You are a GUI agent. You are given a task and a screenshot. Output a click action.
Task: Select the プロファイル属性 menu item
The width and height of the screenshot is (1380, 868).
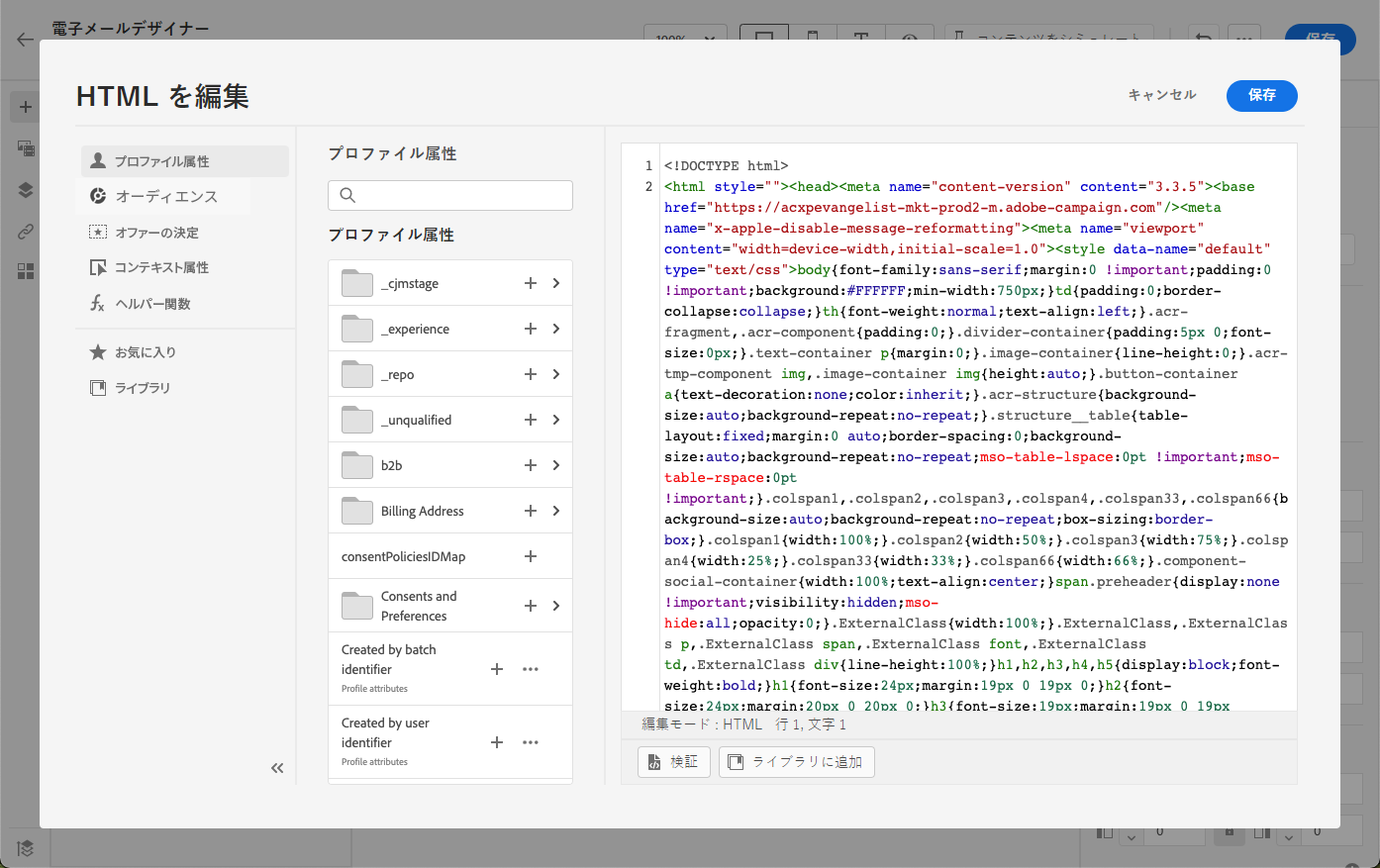pos(185,161)
